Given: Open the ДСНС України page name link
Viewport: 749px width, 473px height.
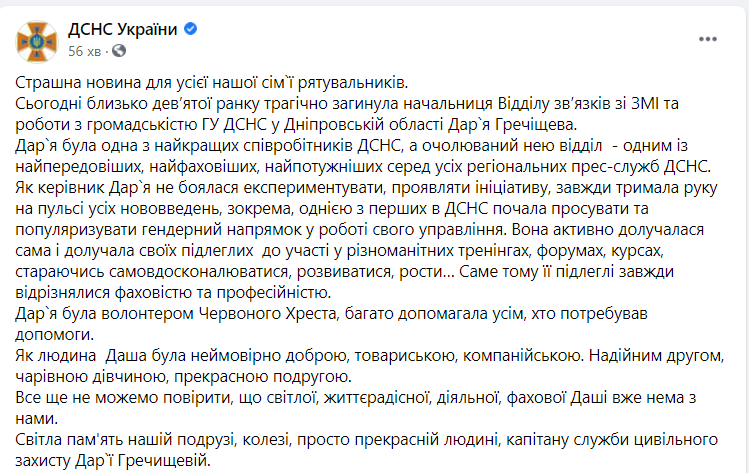Looking at the screenshot, I should (x=123, y=29).
